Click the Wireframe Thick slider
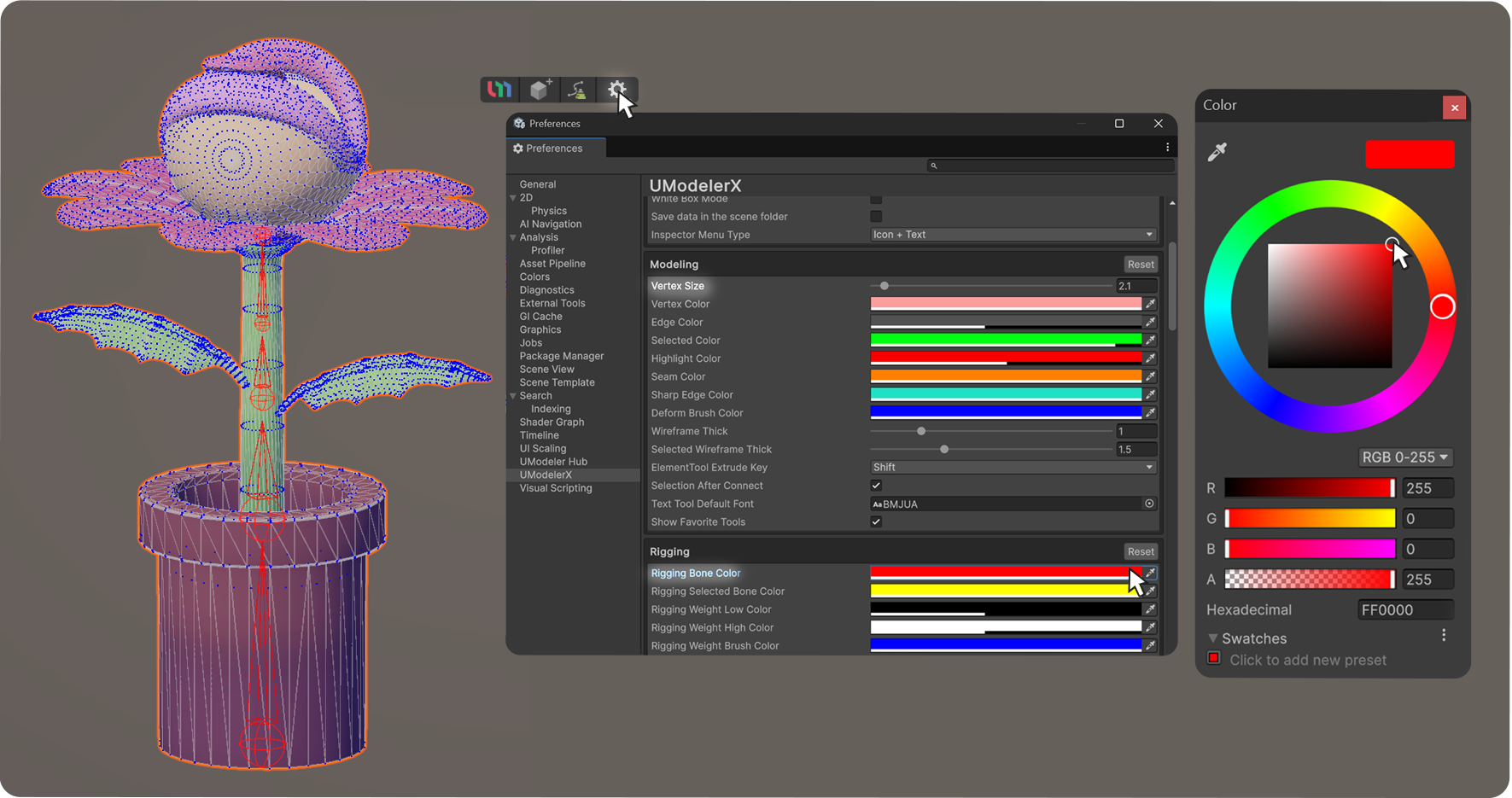The width and height of the screenshot is (1512, 798). (x=991, y=431)
